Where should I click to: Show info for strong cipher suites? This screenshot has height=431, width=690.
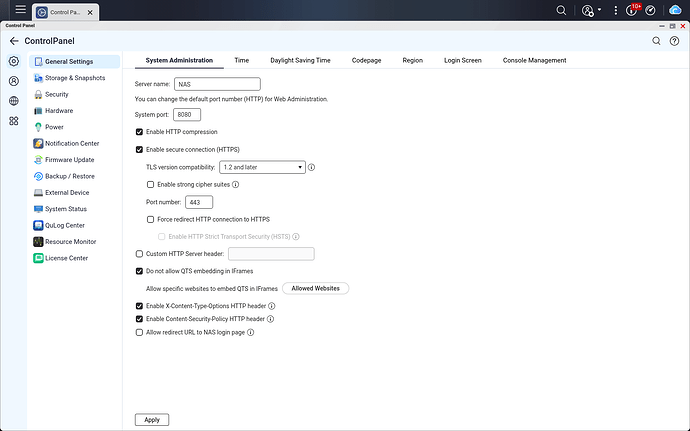235,184
